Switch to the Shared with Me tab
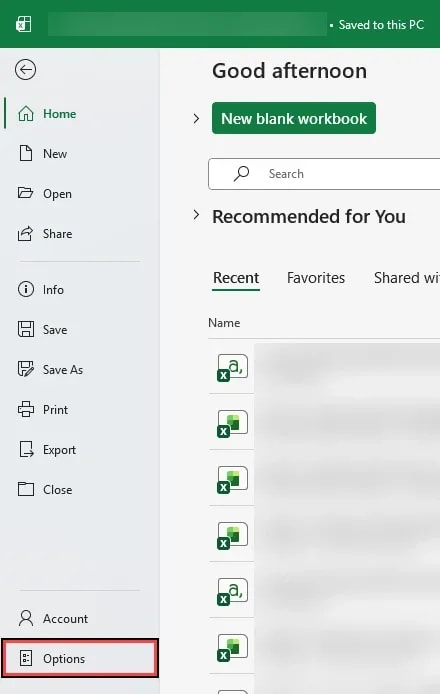Screen dimensions: 440x694 406,278
